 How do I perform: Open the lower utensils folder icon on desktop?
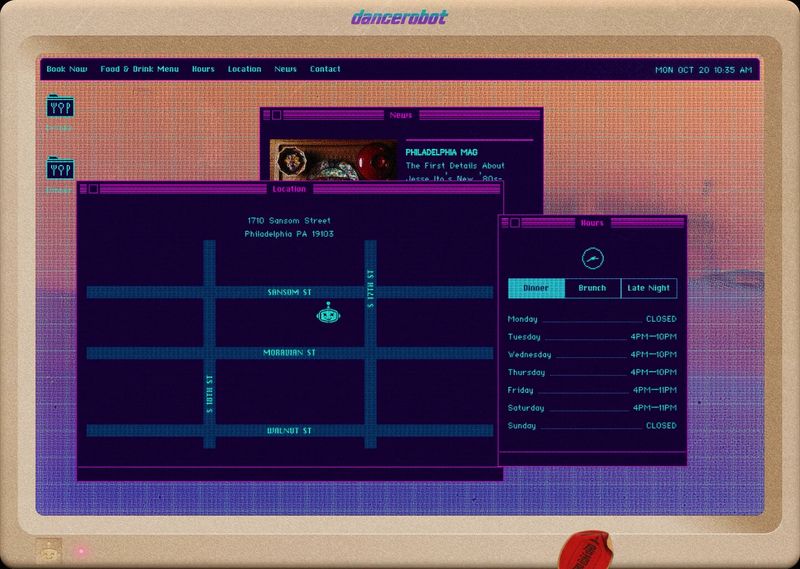(60, 168)
